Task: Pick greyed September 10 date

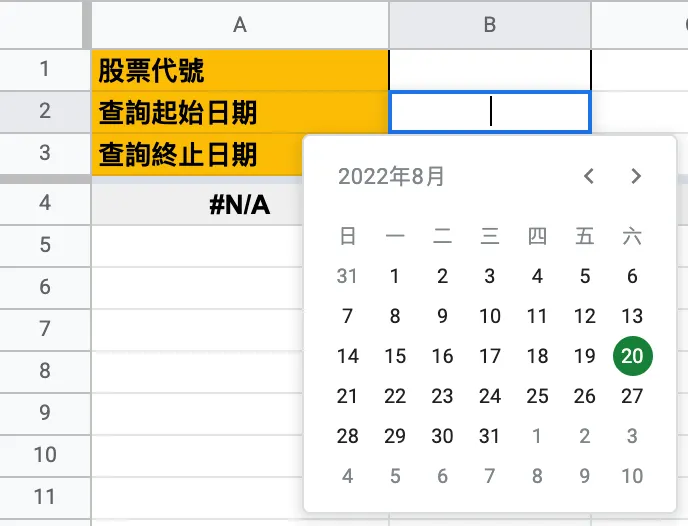Action: point(632,476)
